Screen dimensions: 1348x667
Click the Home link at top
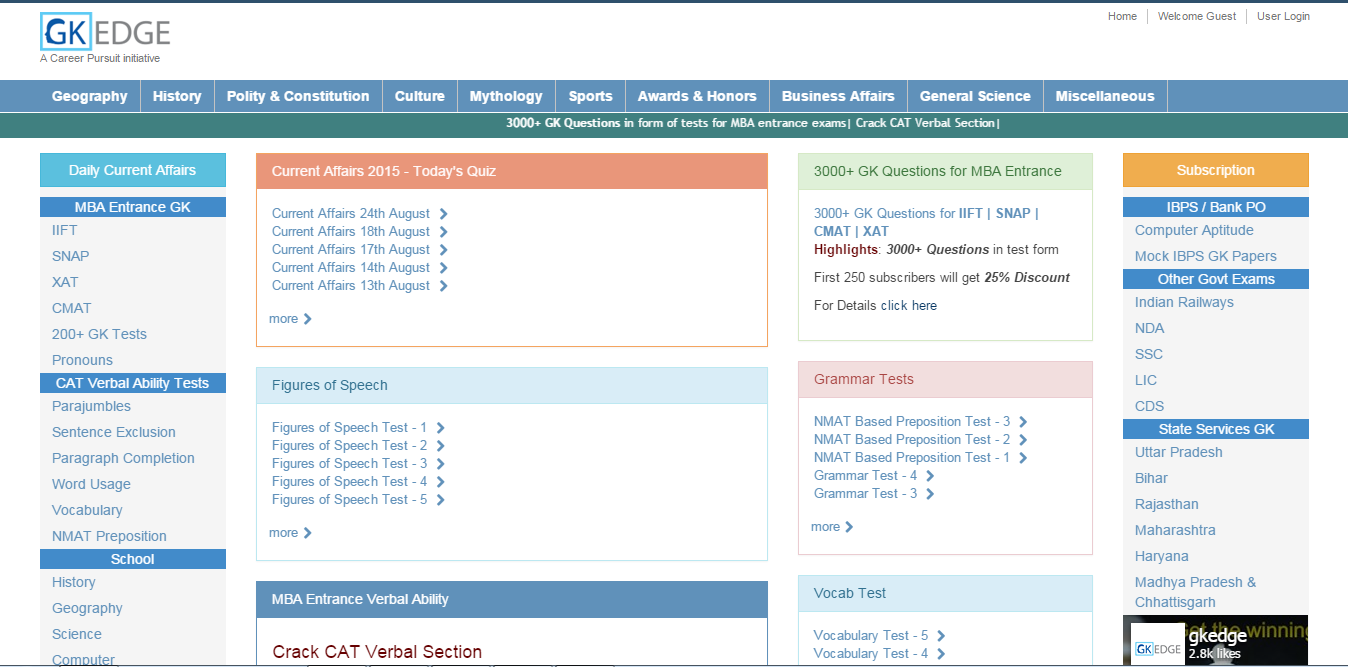(1122, 16)
